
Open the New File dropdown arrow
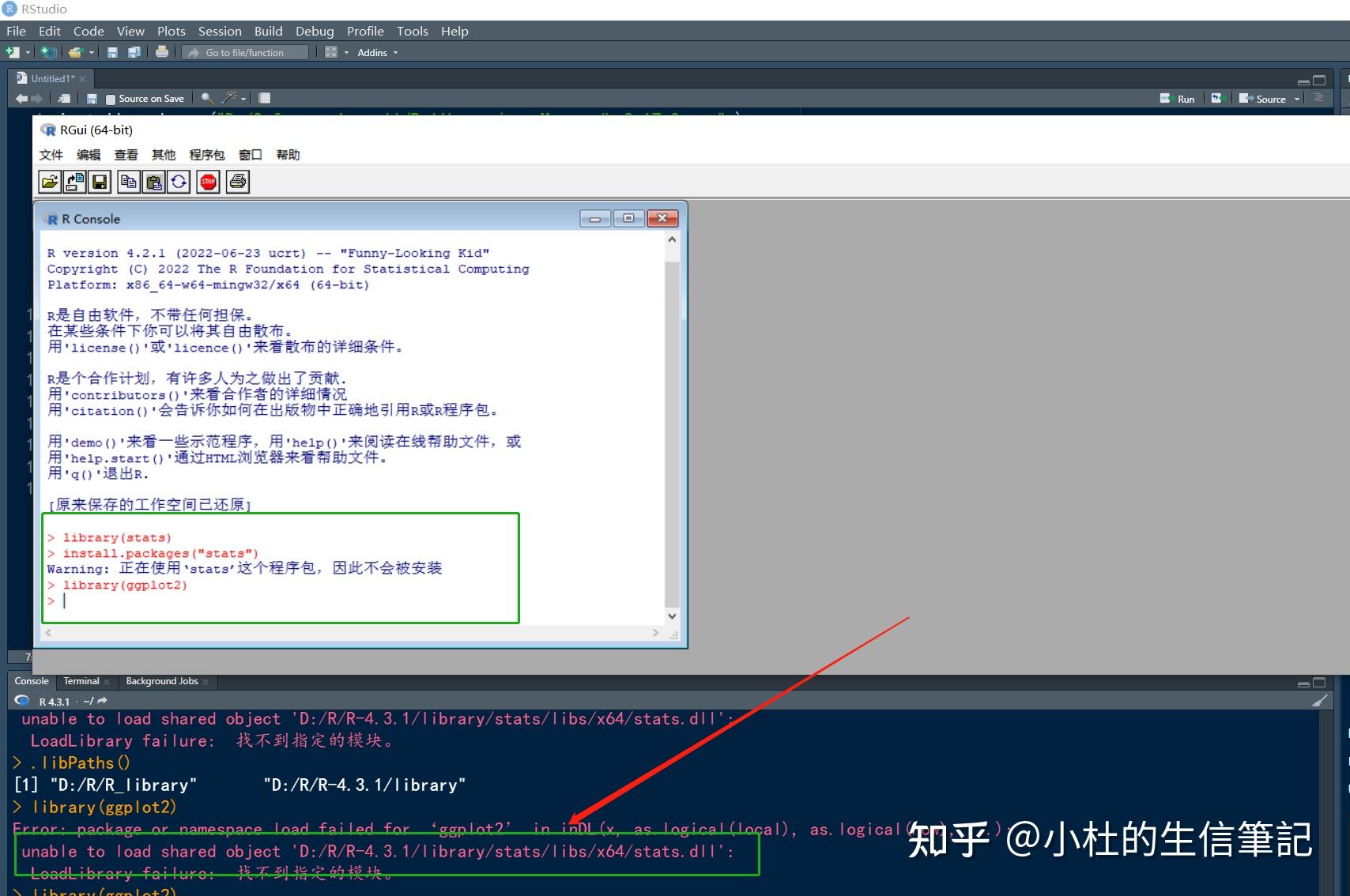28,53
